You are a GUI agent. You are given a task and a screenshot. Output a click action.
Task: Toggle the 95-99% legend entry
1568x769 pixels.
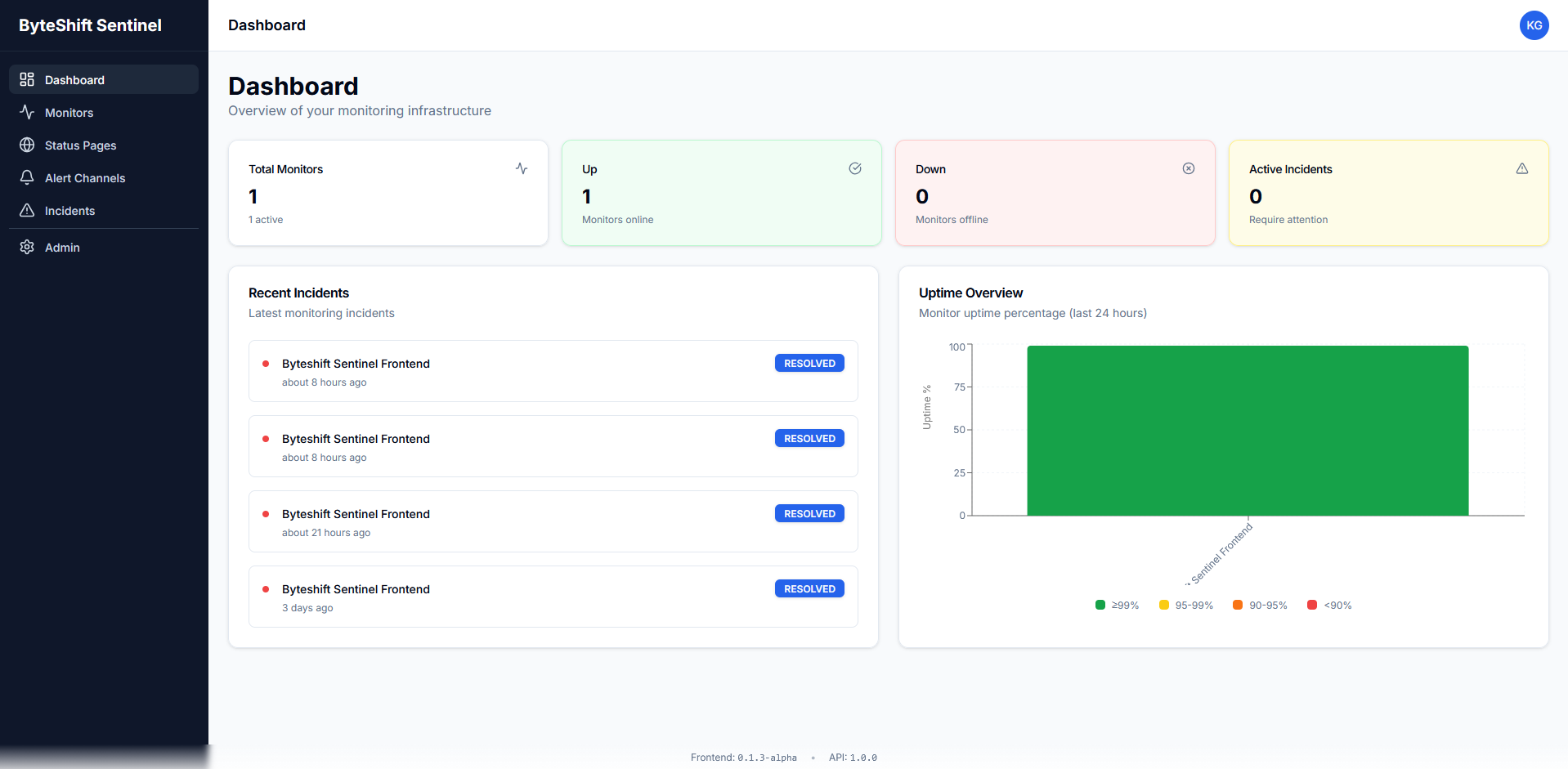click(1186, 605)
